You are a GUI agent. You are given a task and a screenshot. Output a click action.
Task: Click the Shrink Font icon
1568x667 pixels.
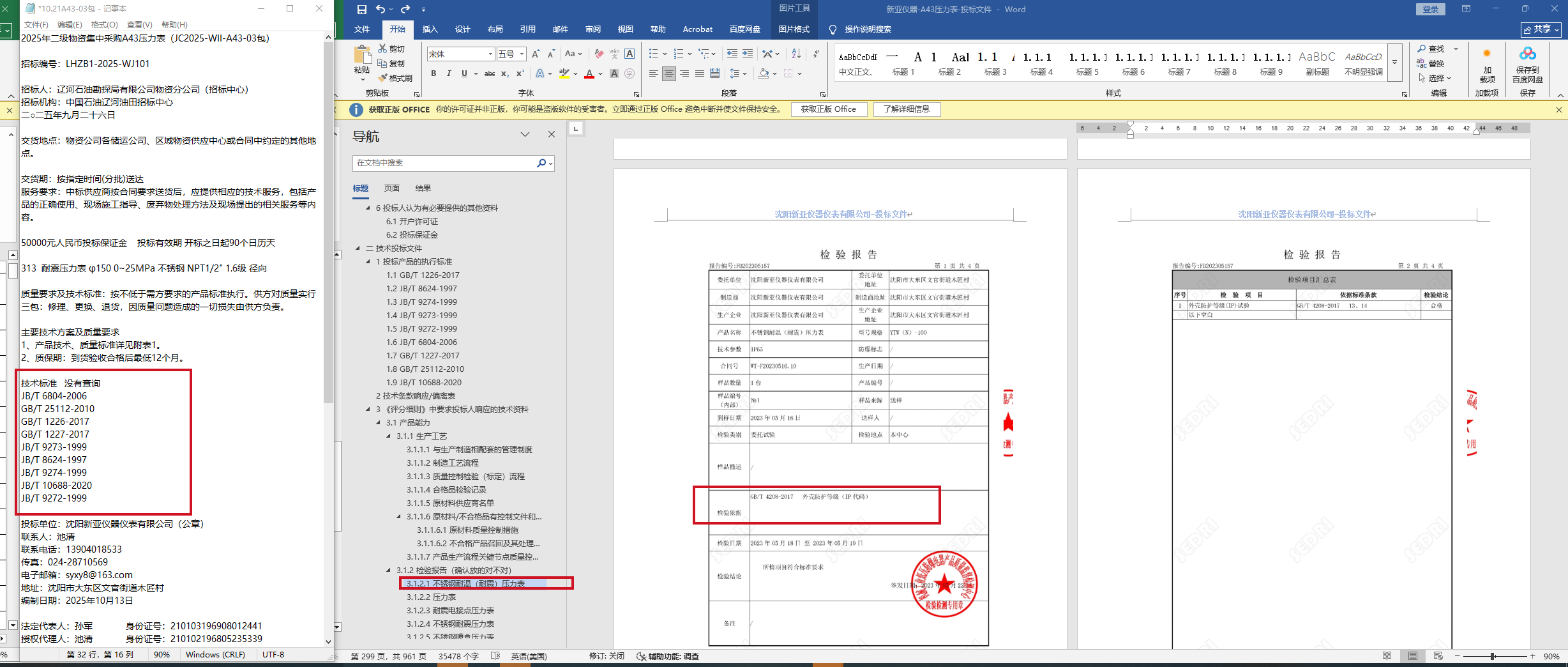tap(551, 54)
